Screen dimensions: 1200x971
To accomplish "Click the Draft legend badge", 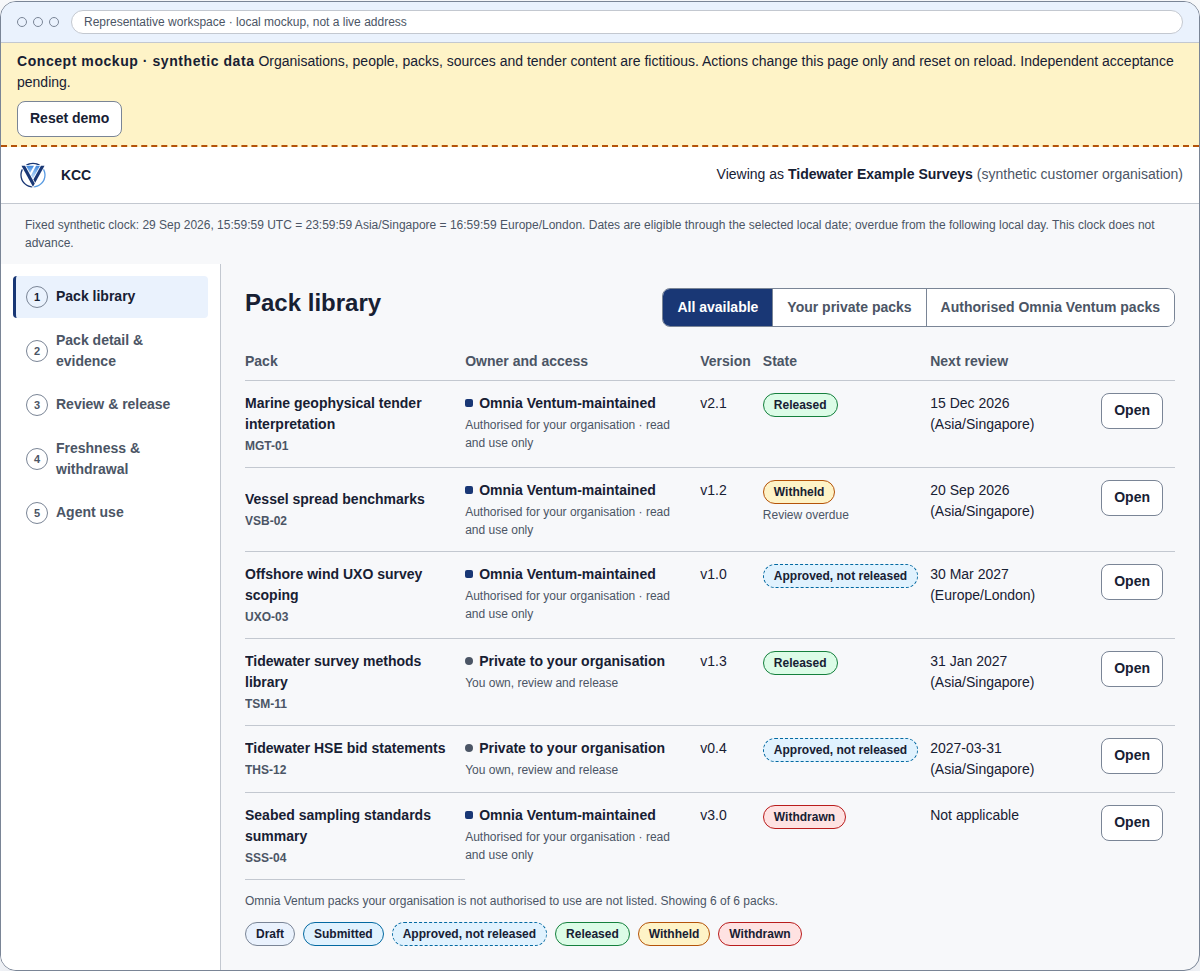I will click(270, 934).
